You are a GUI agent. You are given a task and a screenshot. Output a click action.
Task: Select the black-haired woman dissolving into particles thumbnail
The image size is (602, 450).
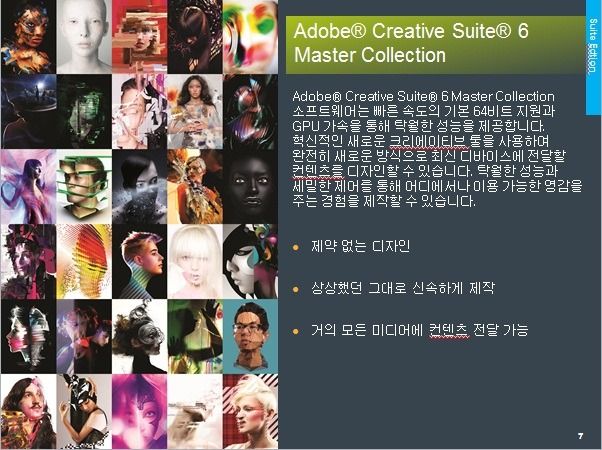139,187
